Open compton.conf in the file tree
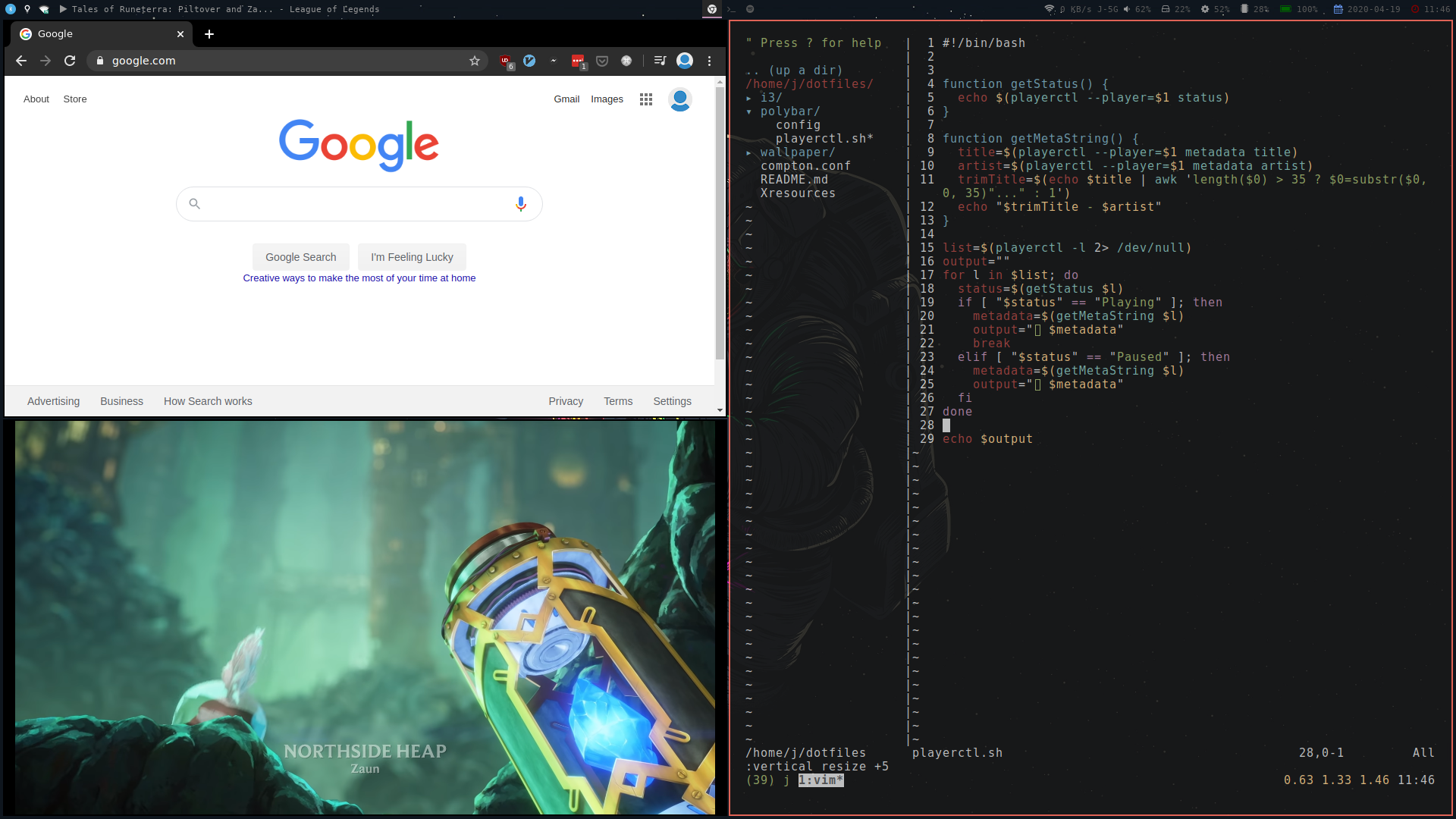1456x819 pixels. pyautogui.click(x=805, y=166)
